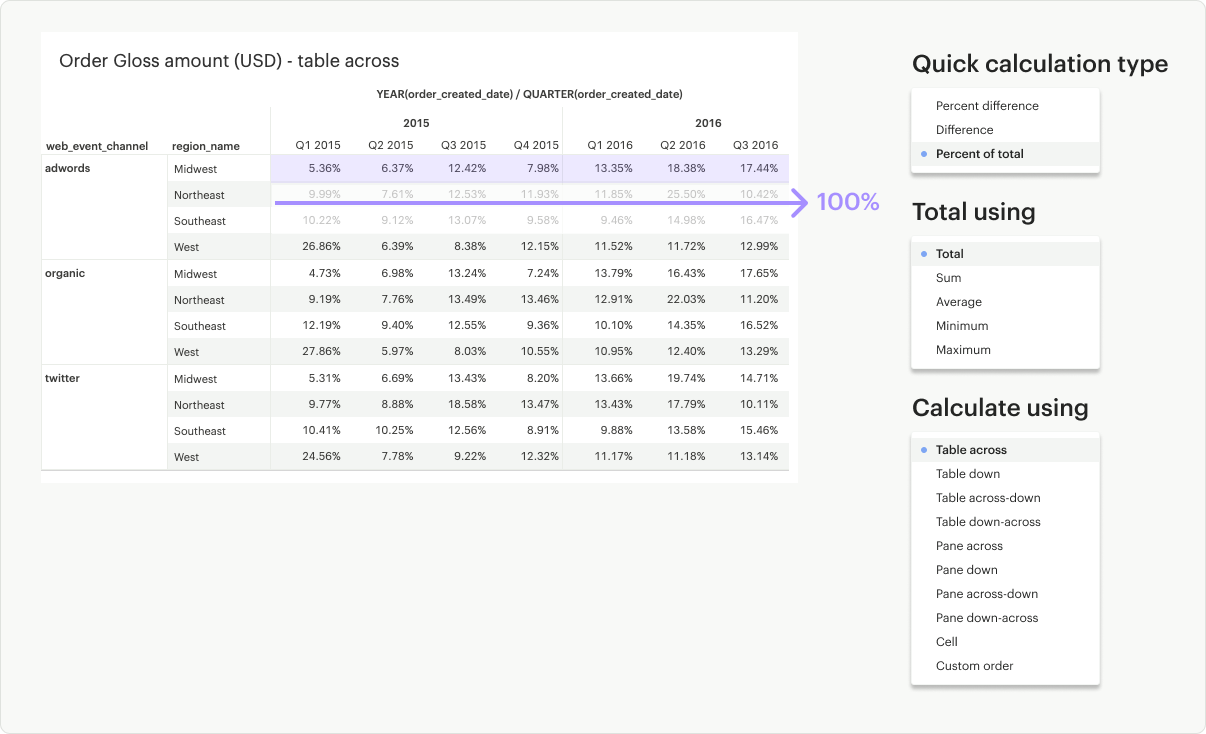Screen dimensions: 1206x734
Task: Pick Sum under Total using
Action: click(948, 278)
